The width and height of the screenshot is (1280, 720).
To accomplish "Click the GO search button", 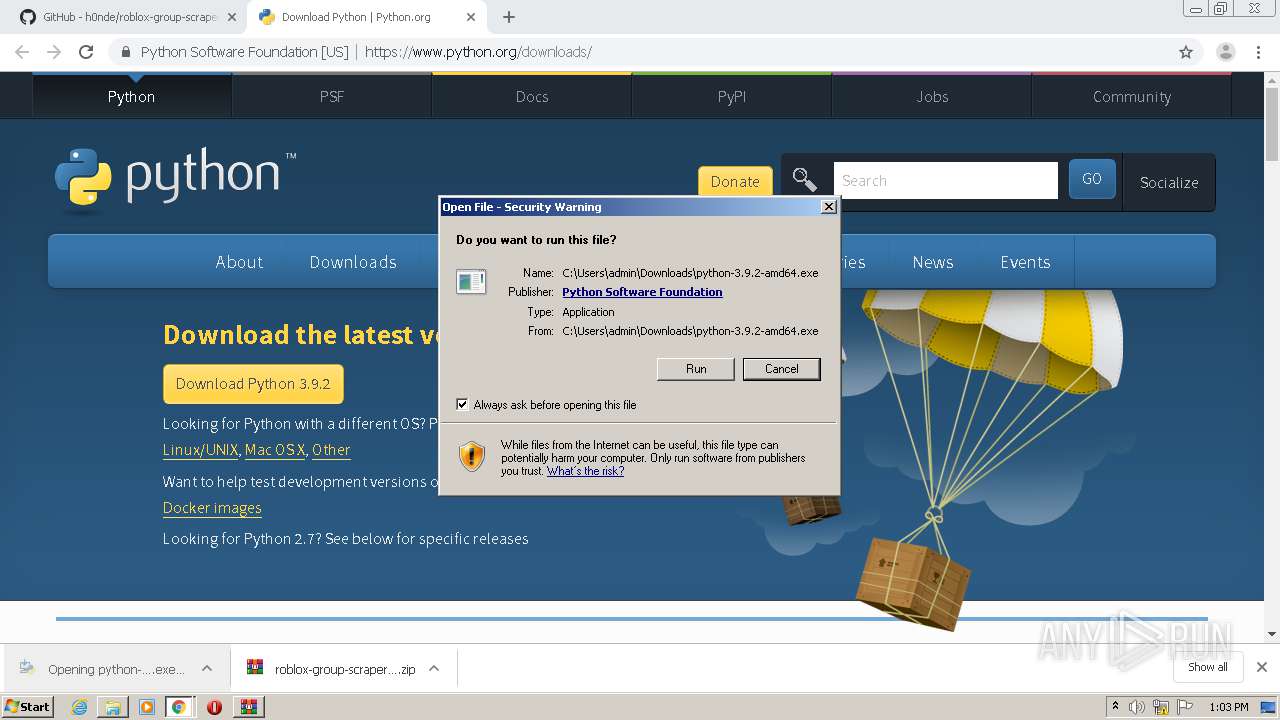I will point(1092,179).
